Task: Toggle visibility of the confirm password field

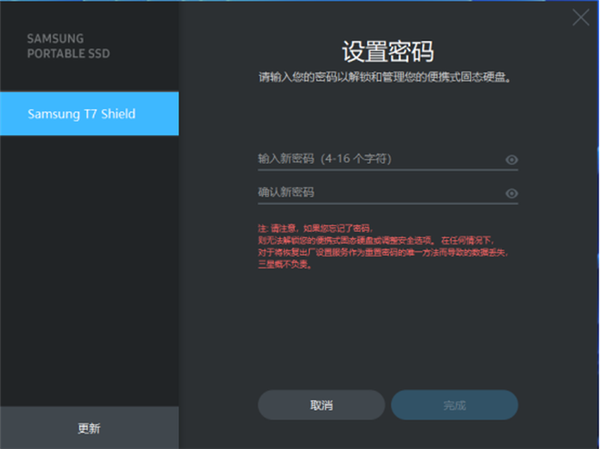Action: tap(512, 193)
